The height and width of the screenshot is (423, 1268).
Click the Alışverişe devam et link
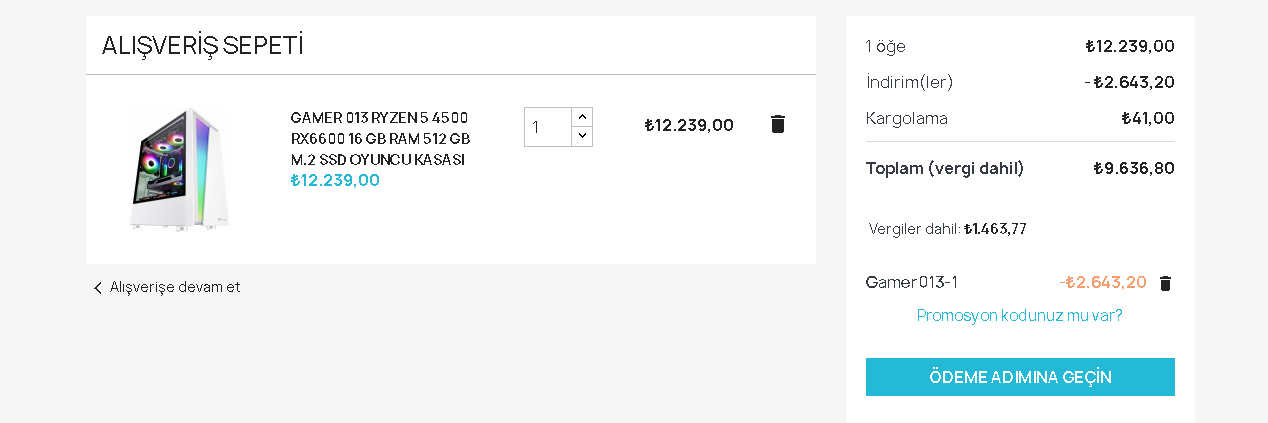175,287
